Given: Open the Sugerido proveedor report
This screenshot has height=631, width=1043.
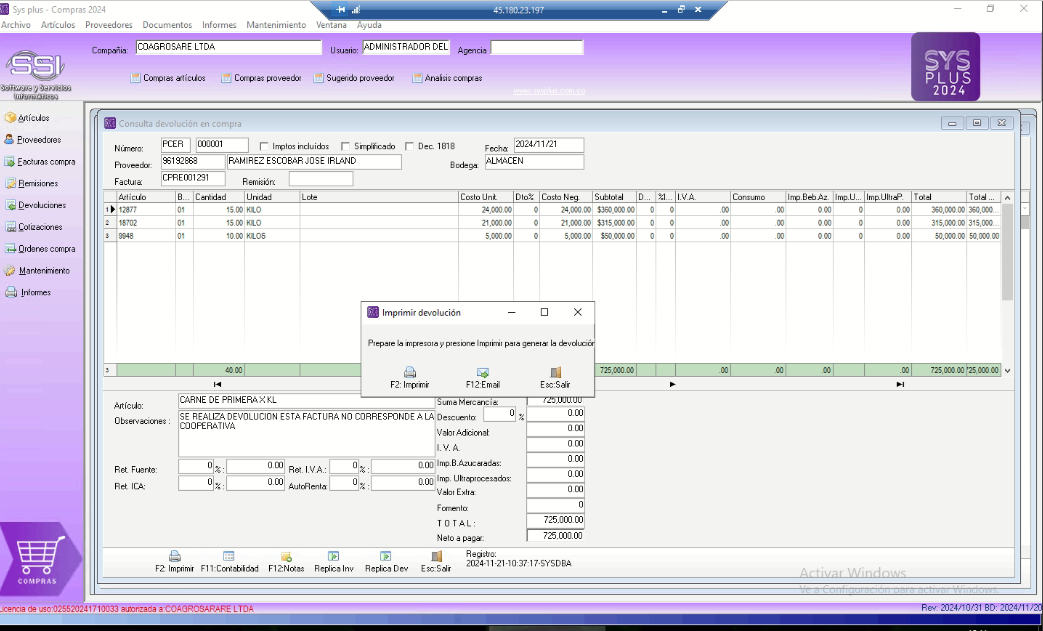Looking at the screenshot, I should (x=354, y=78).
